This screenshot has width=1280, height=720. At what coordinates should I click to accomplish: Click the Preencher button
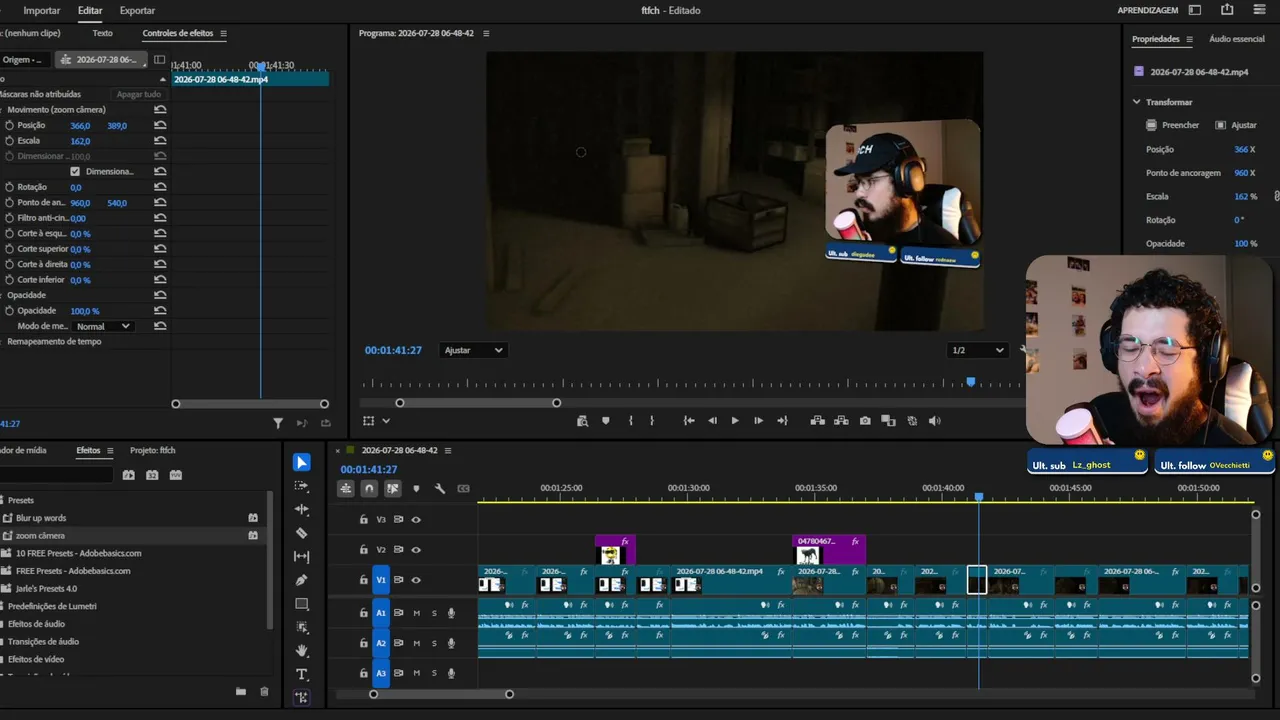1173,125
